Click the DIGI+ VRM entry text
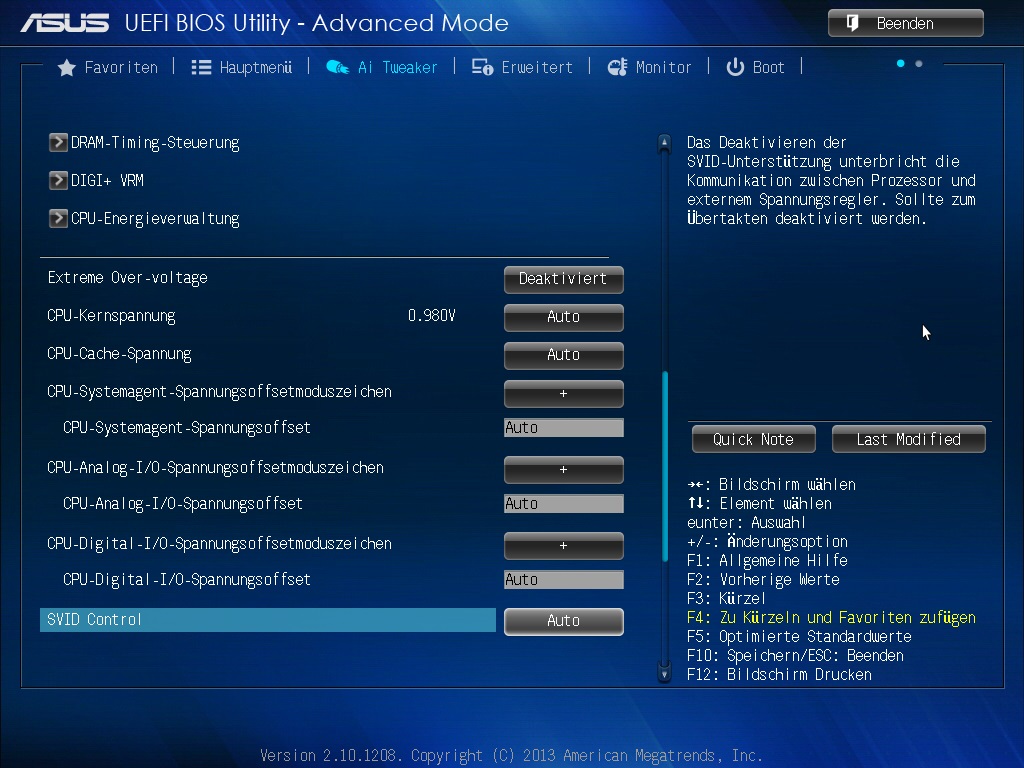This screenshot has height=768, width=1024. pos(107,180)
